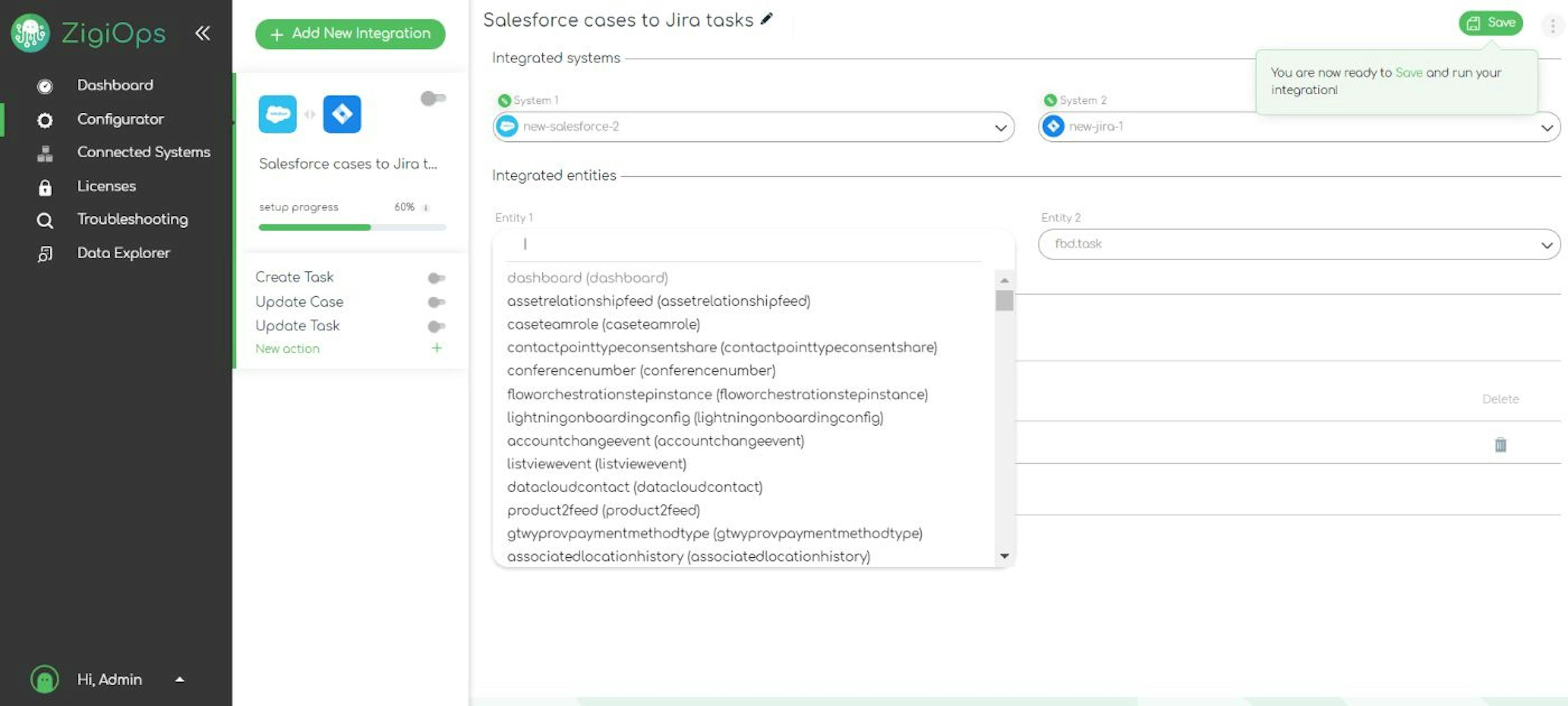This screenshot has height=706, width=1568.
Task: Expand the Entity 2 fbd.task dropdown
Action: pyautogui.click(x=1548, y=244)
